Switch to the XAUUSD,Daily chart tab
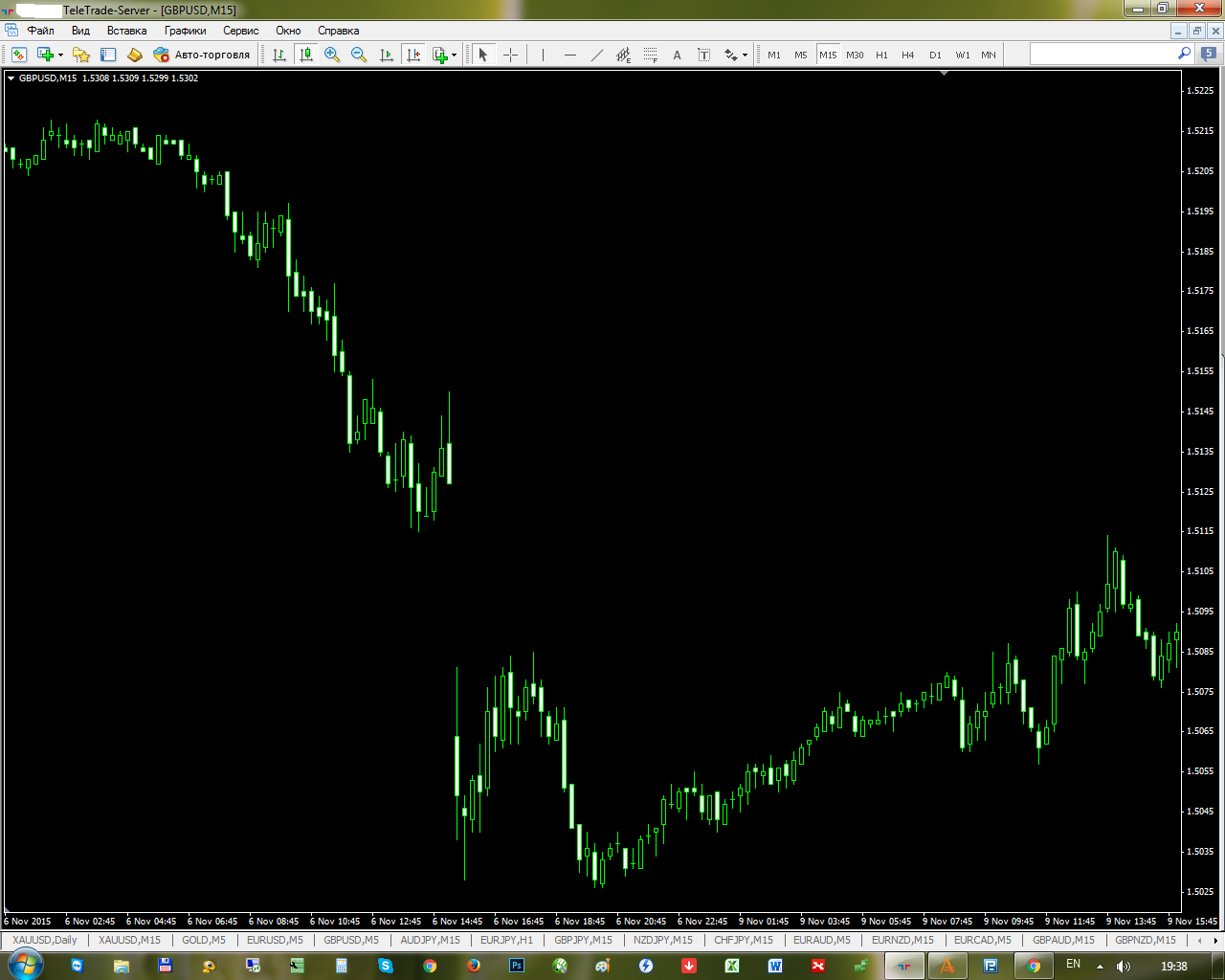 (x=45, y=940)
